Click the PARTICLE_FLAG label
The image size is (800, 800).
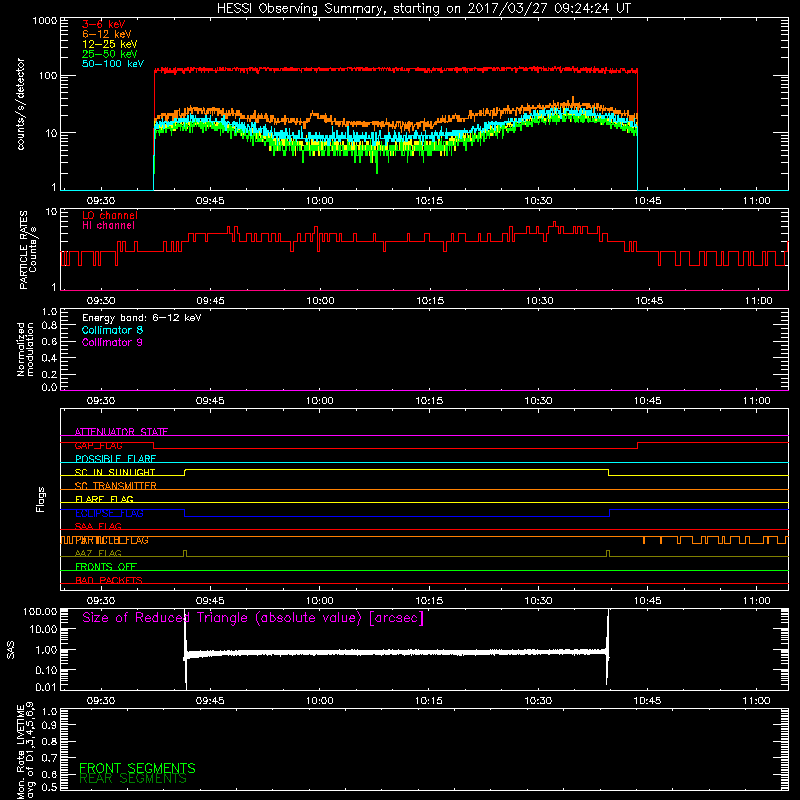pyautogui.click(x=112, y=540)
